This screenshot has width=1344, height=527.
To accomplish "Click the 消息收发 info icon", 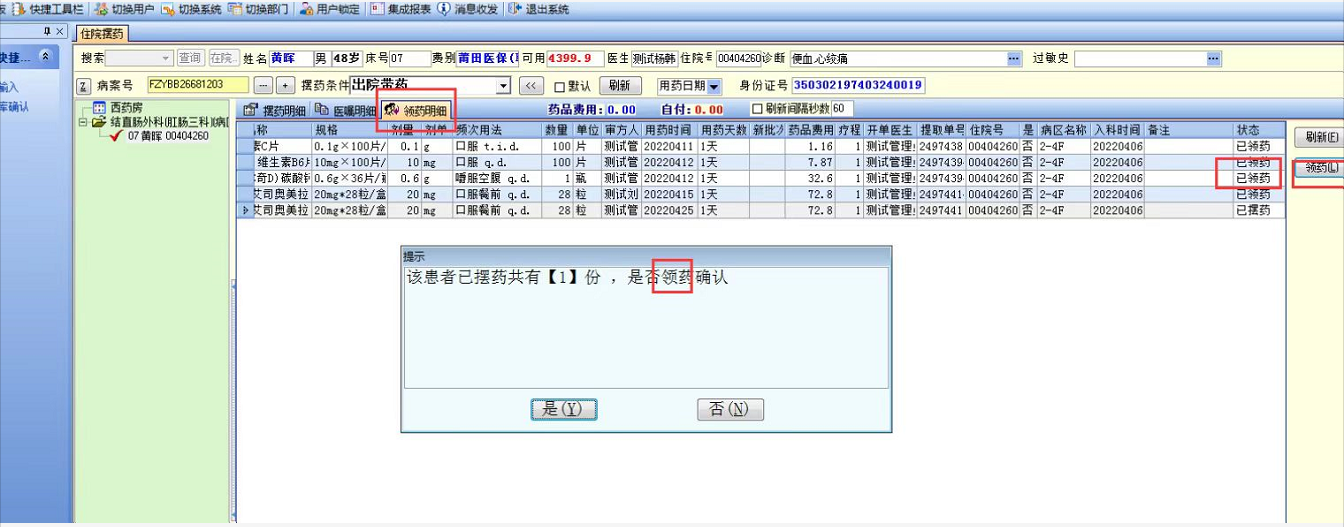I will (443, 9).
